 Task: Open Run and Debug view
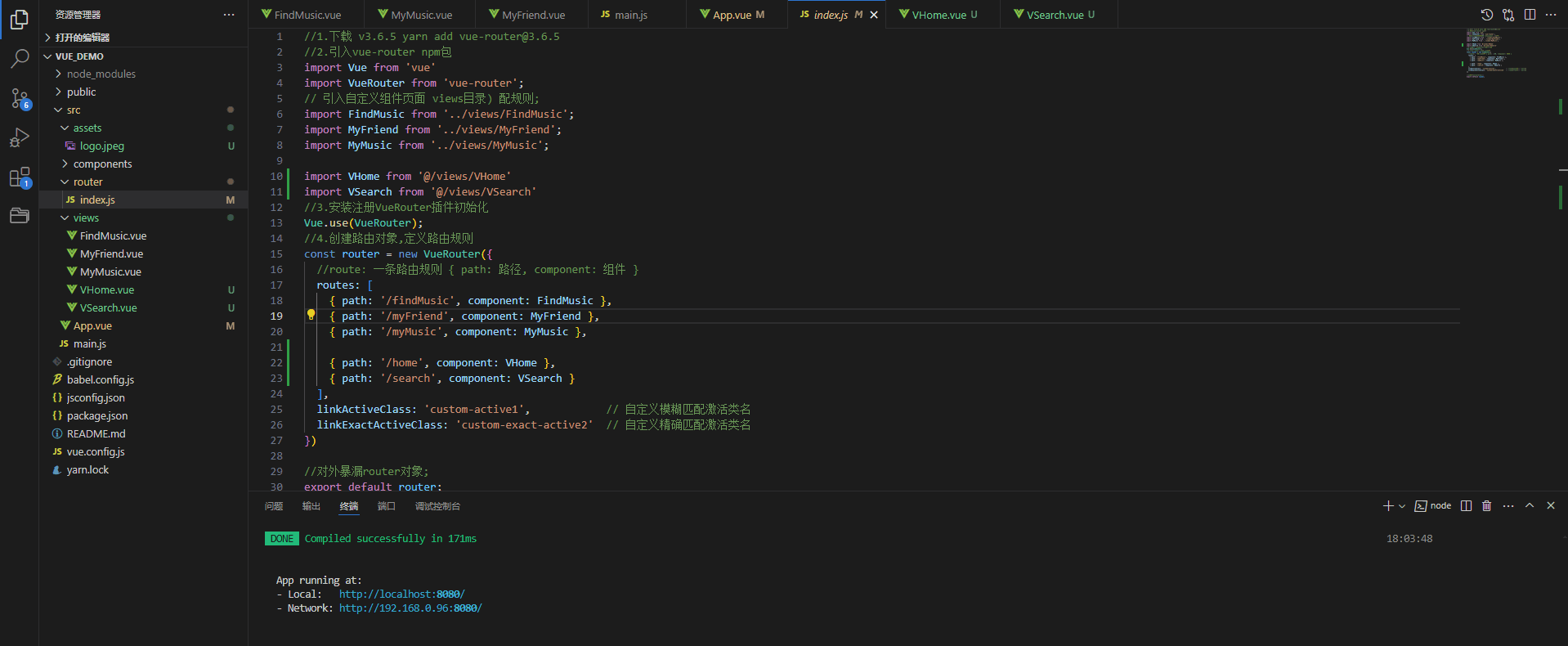tap(20, 137)
